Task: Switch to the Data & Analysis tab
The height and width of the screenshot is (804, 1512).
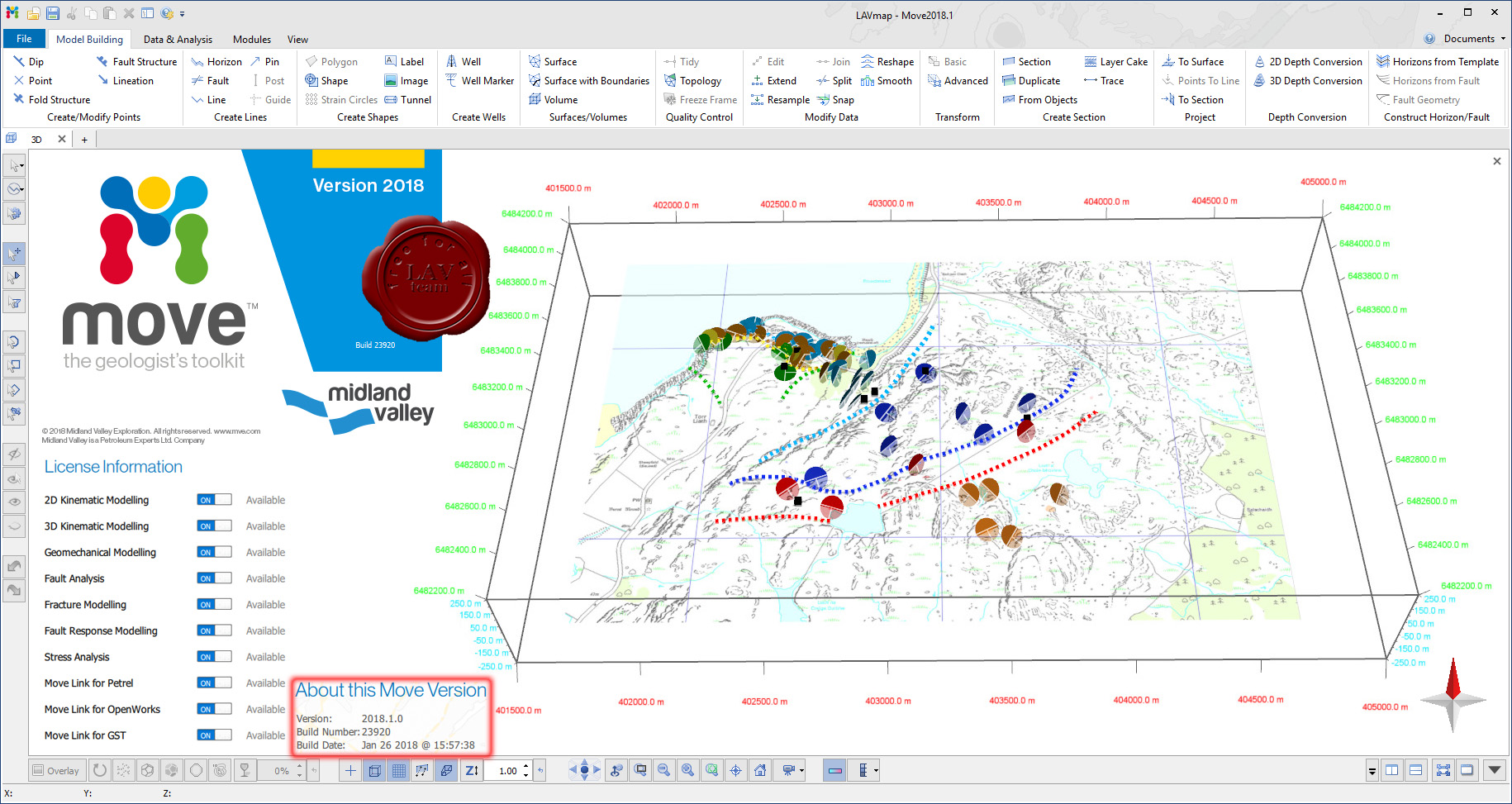Action: (x=178, y=39)
